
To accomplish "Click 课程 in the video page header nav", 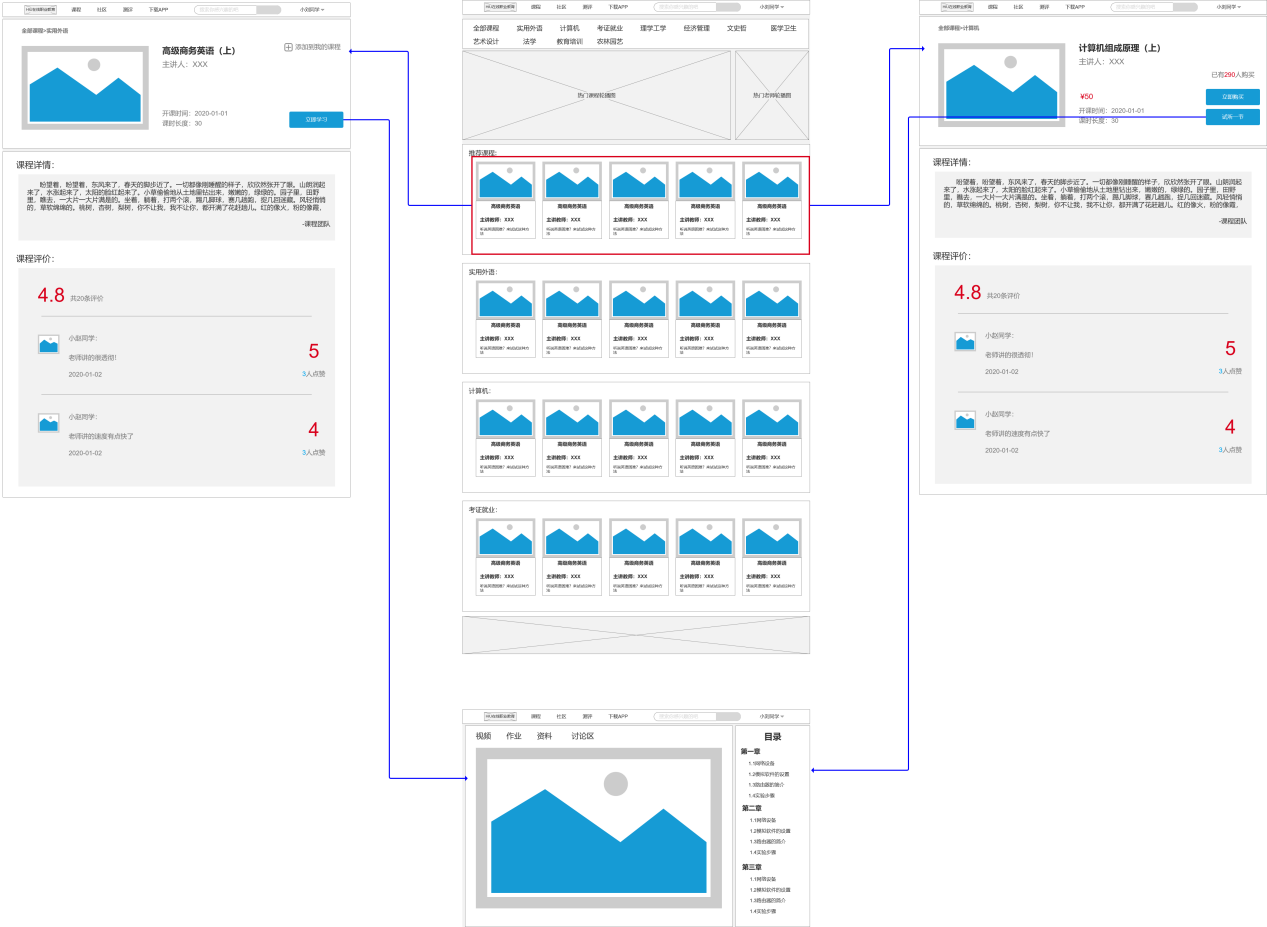I will [x=536, y=716].
